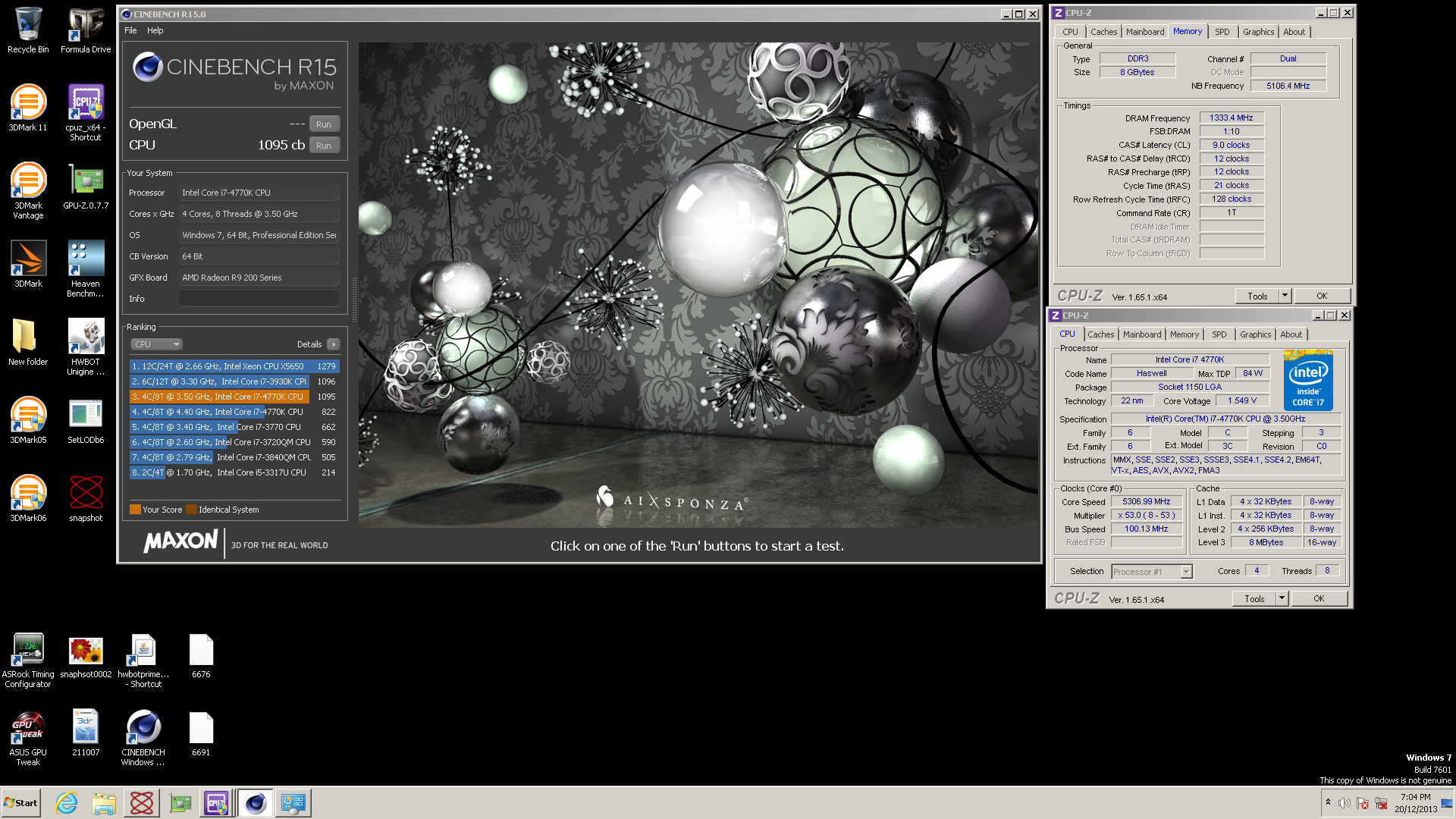
Task: Click OK in lower CPU-Z window
Action: coord(1319,599)
